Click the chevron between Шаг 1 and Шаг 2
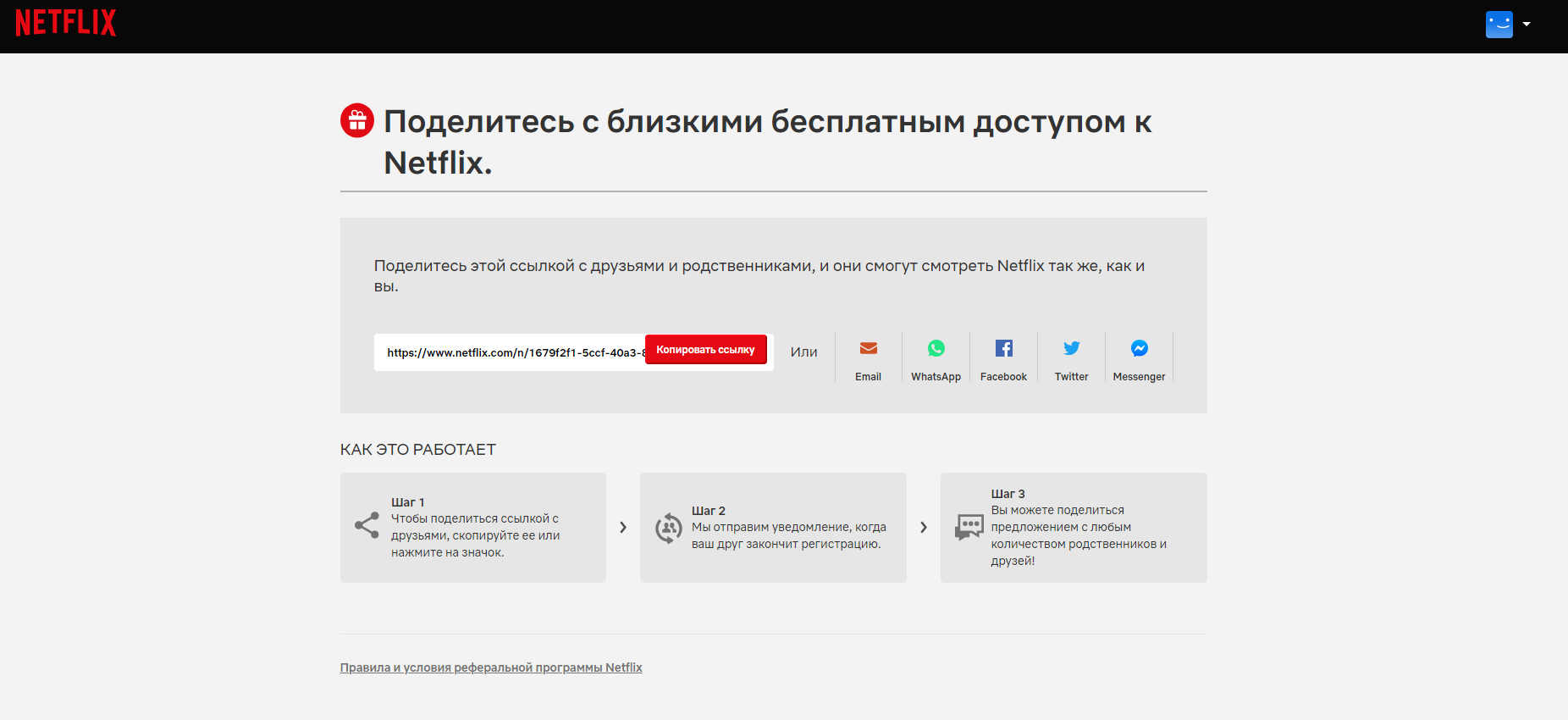This screenshot has height=720, width=1568. [x=623, y=527]
